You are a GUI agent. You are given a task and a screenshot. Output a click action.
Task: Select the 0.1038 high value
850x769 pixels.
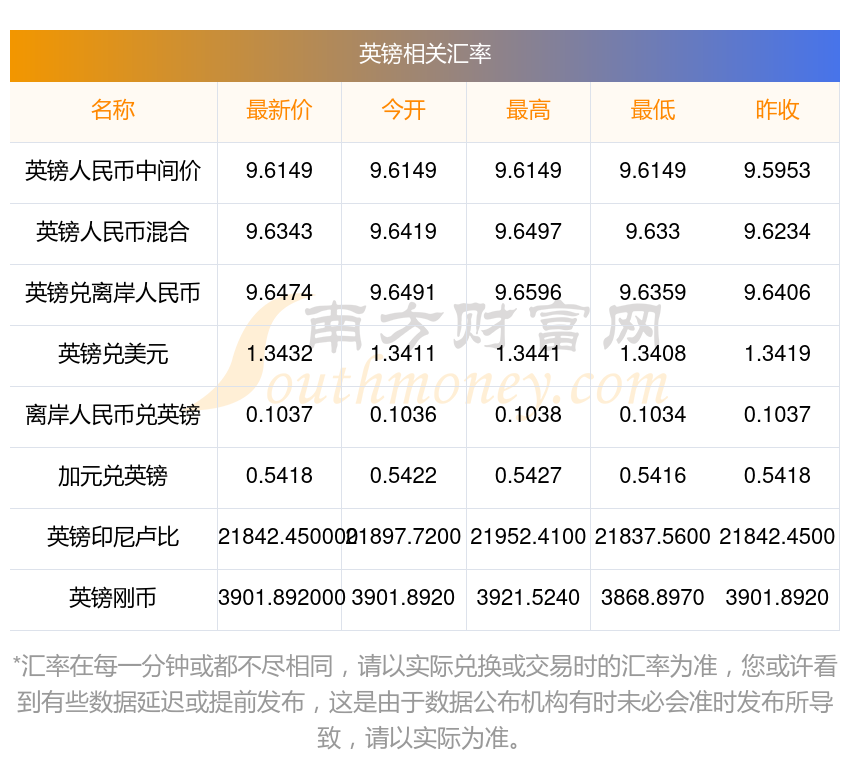528,415
